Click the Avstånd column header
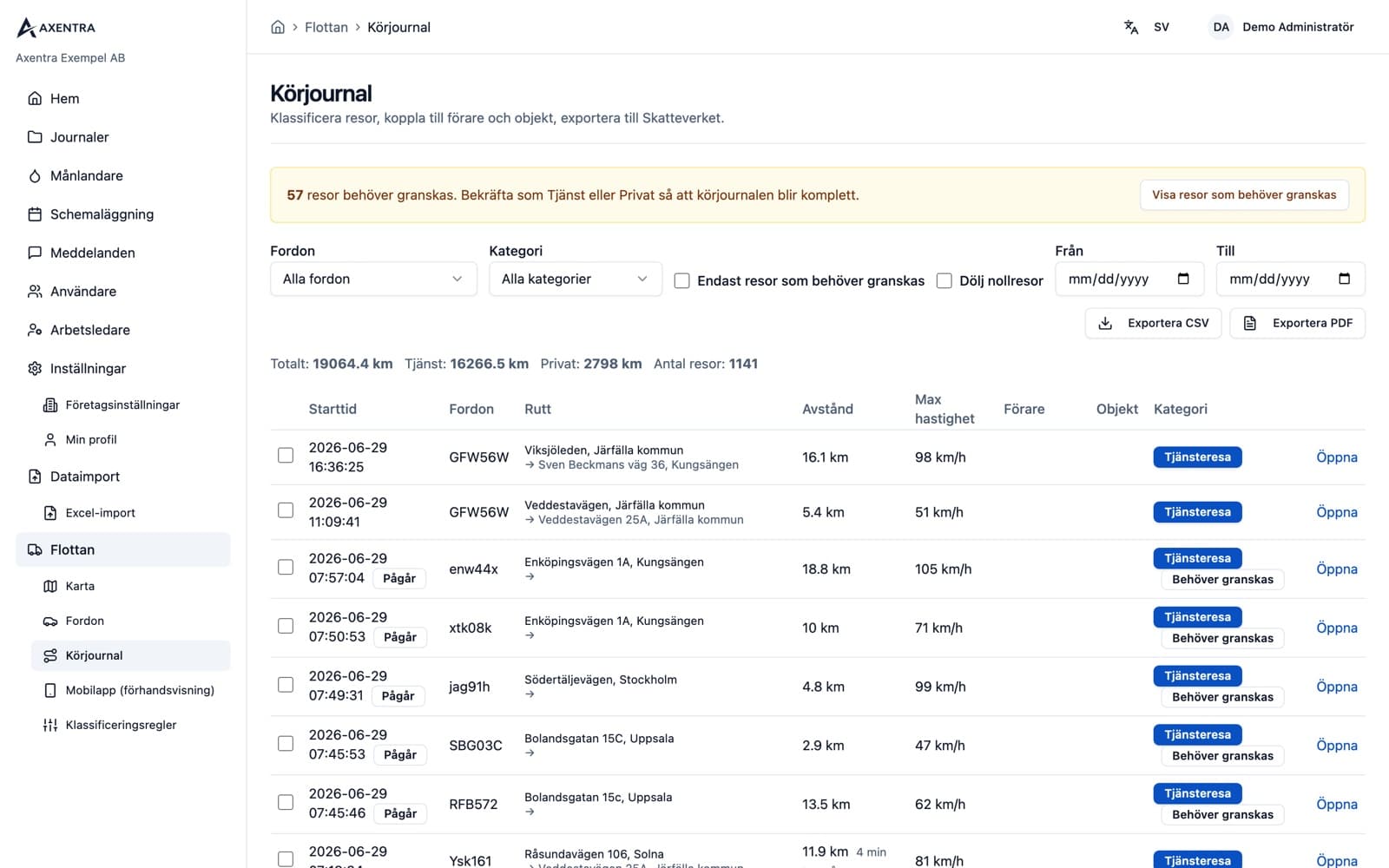The image size is (1389, 868). pyautogui.click(x=827, y=409)
